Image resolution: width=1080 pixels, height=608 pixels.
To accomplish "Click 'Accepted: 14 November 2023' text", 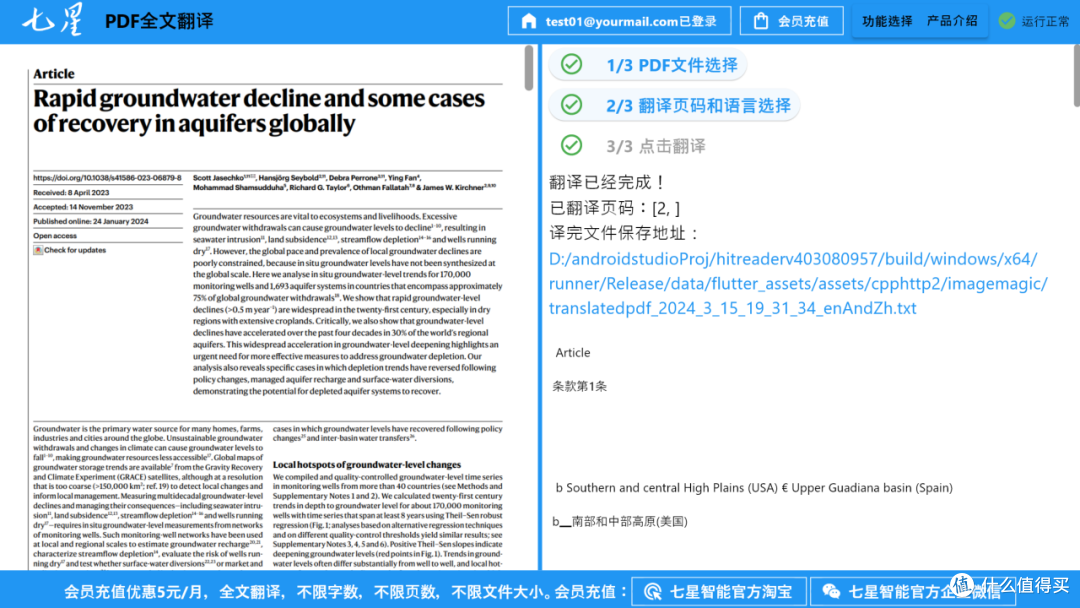I will (83, 207).
